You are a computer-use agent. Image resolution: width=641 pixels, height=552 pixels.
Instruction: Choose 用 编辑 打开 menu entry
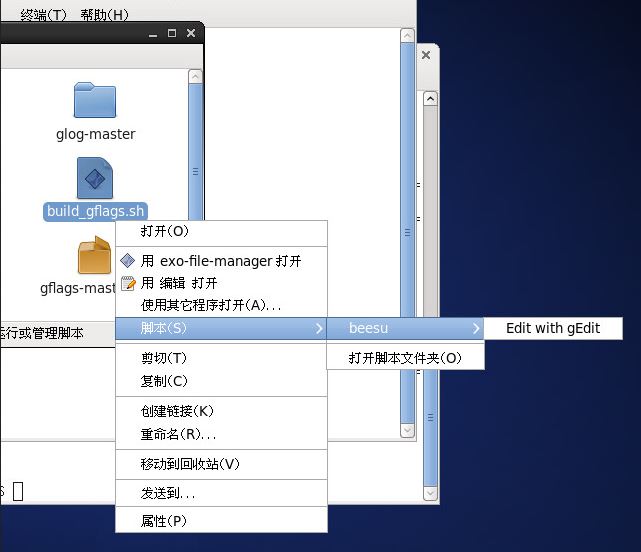pyautogui.click(x=221, y=283)
